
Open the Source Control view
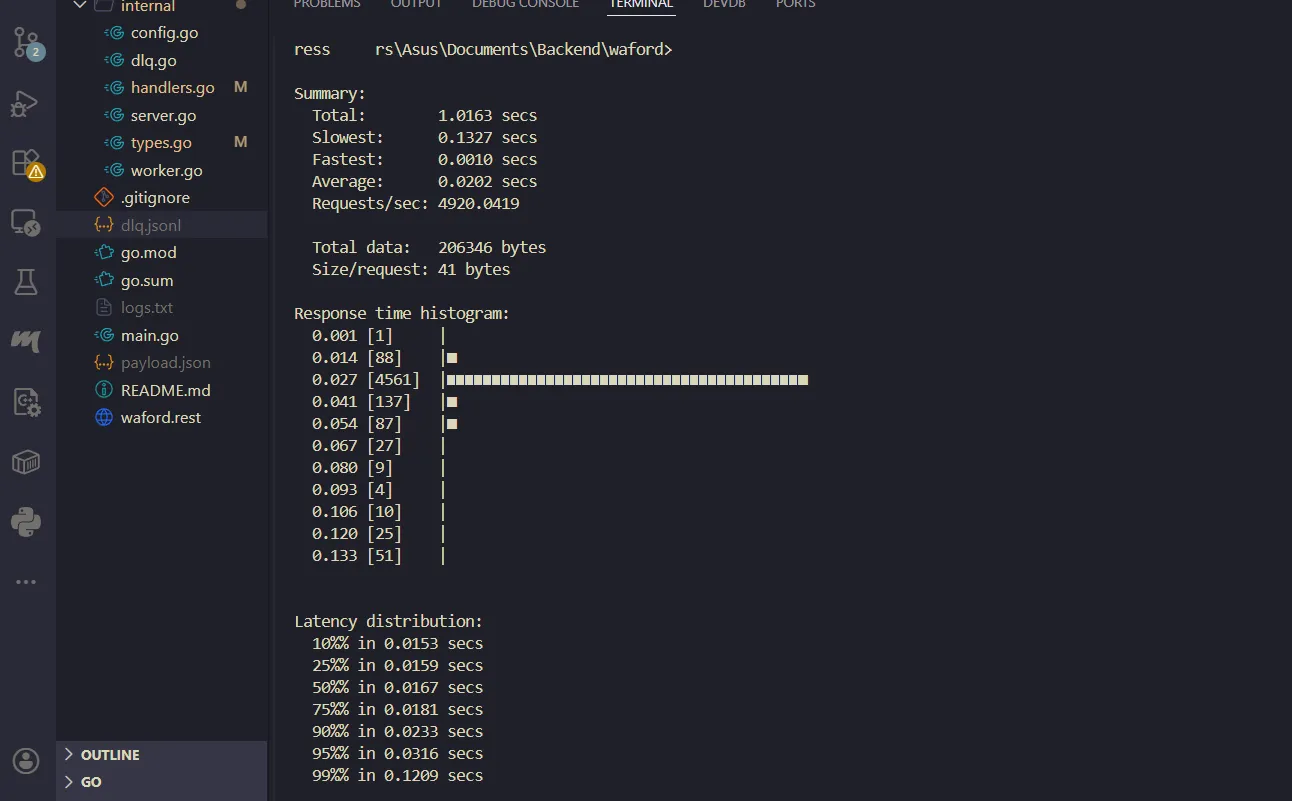point(26,43)
